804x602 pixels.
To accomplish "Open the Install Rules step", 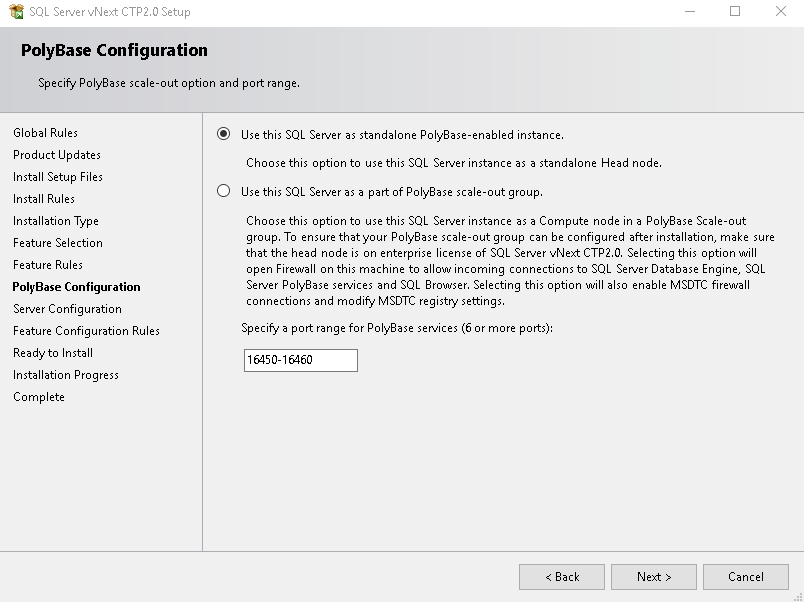I will point(44,199).
